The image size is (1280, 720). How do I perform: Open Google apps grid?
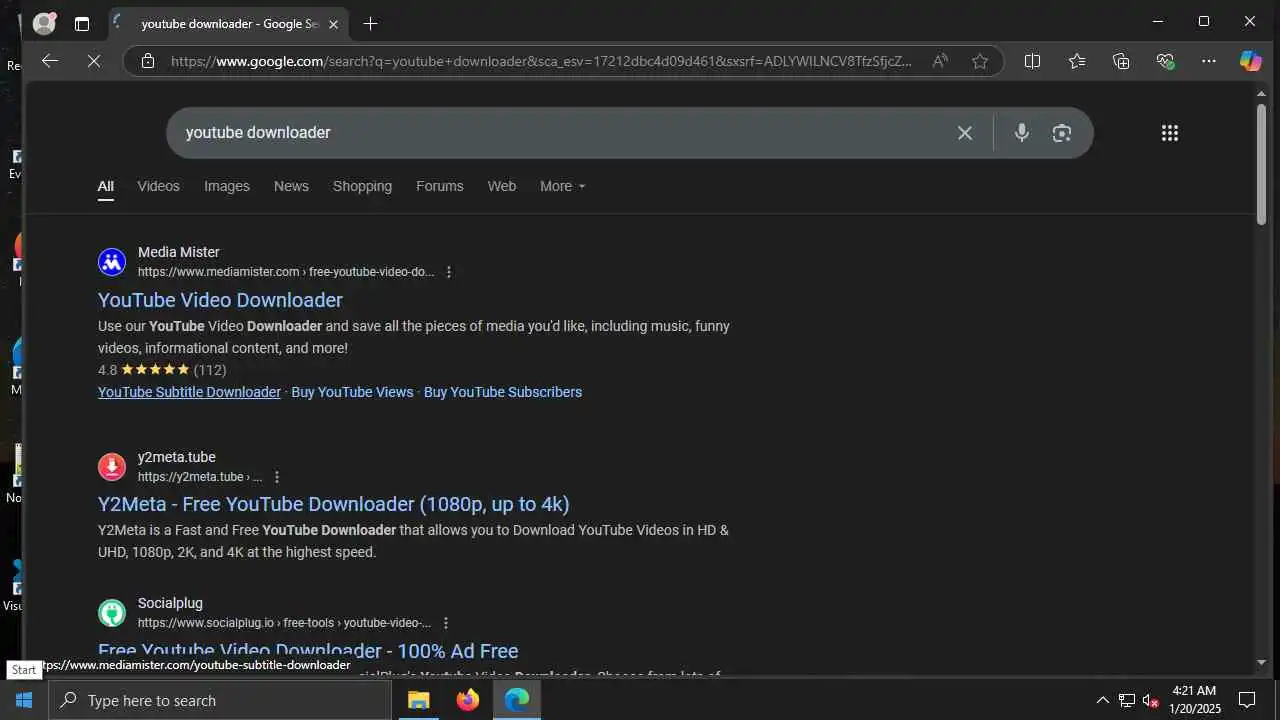pos(1170,133)
